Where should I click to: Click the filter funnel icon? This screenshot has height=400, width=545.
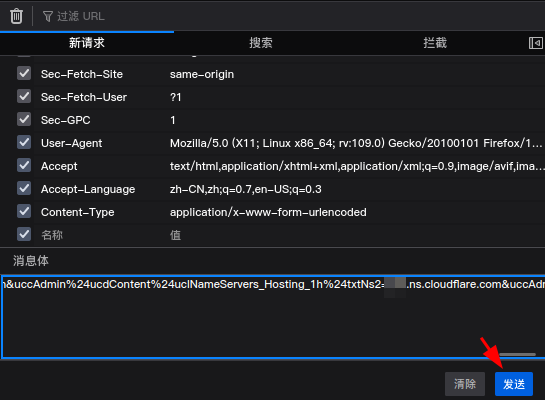[48, 16]
